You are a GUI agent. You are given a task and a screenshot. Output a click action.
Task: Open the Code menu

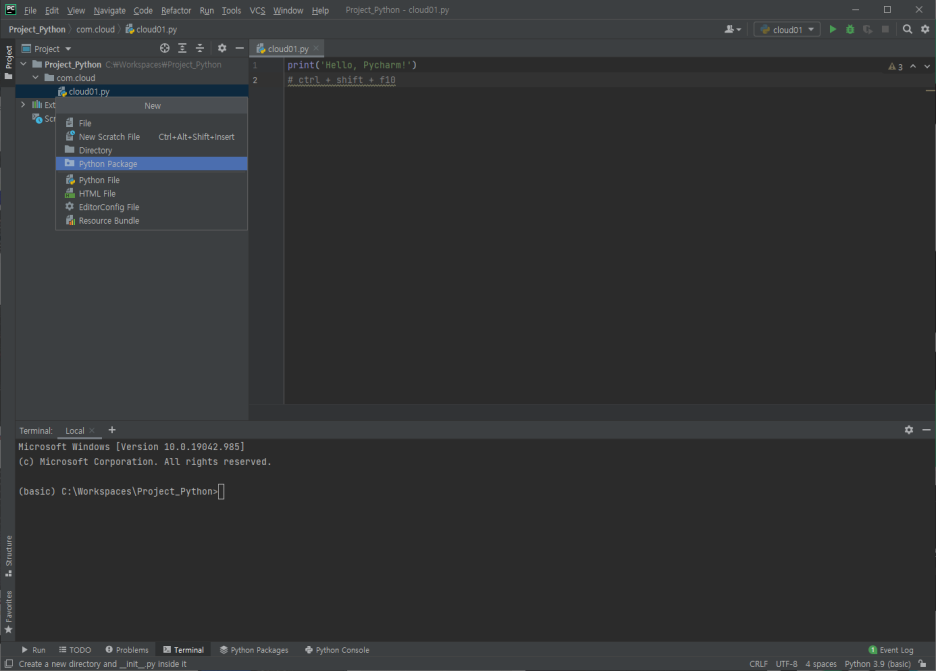pos(143,10)
